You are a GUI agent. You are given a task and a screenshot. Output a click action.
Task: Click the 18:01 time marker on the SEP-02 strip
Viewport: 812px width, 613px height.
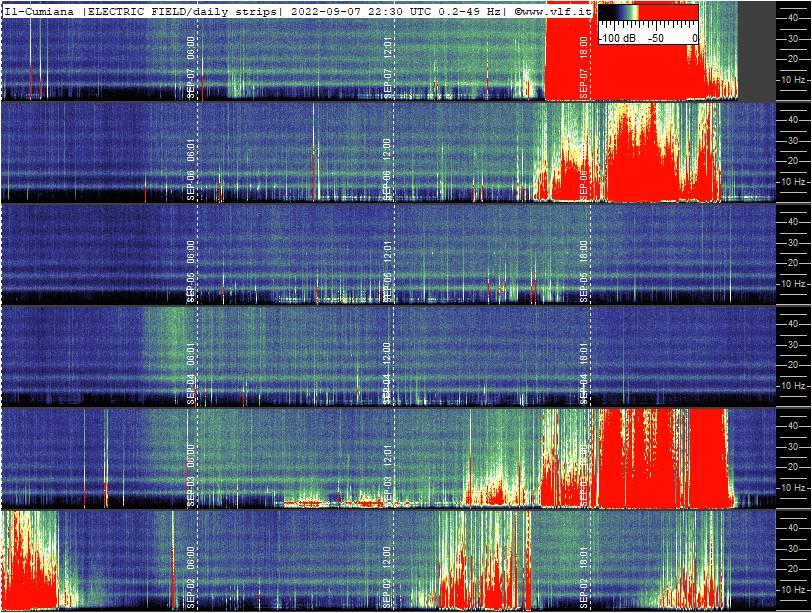tap(584, 556)
